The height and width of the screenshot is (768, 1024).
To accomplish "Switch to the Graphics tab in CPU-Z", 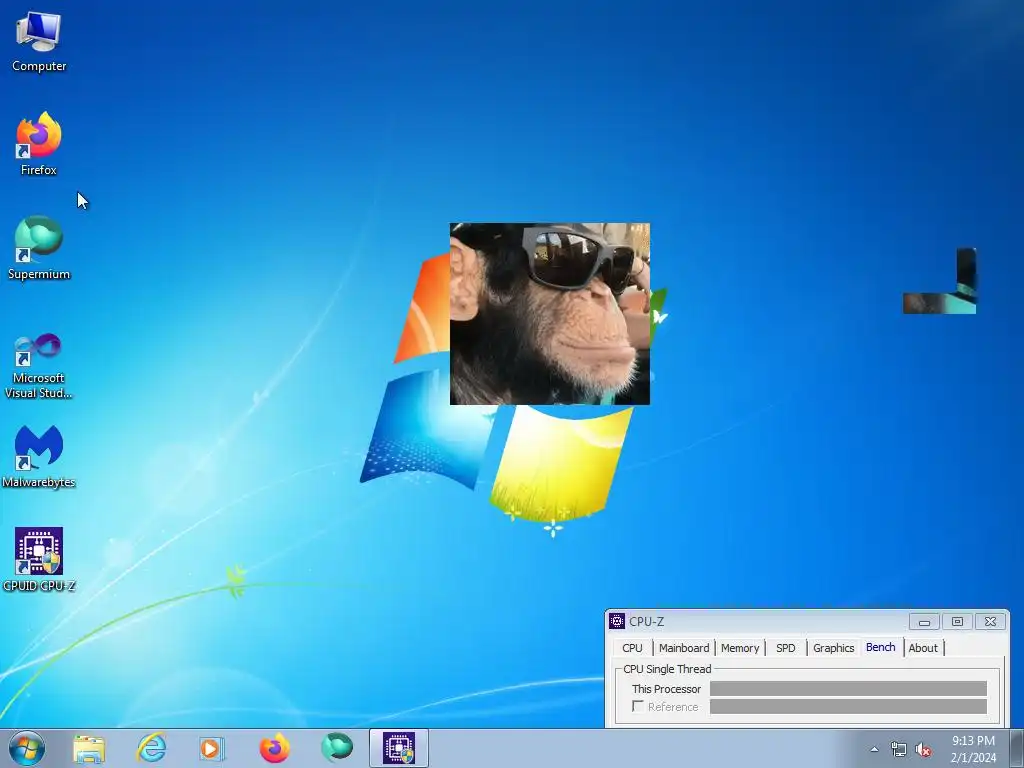I will [833, 648].
